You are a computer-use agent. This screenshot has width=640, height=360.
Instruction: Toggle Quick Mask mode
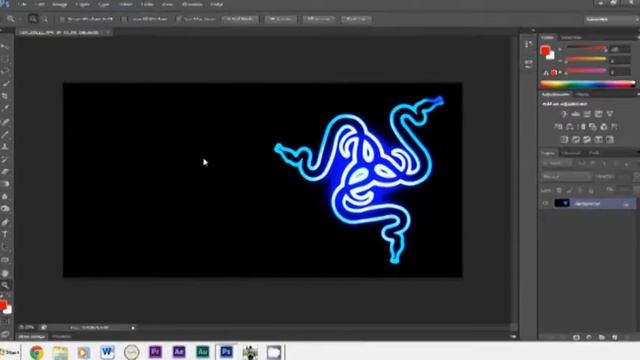(5, 322)
